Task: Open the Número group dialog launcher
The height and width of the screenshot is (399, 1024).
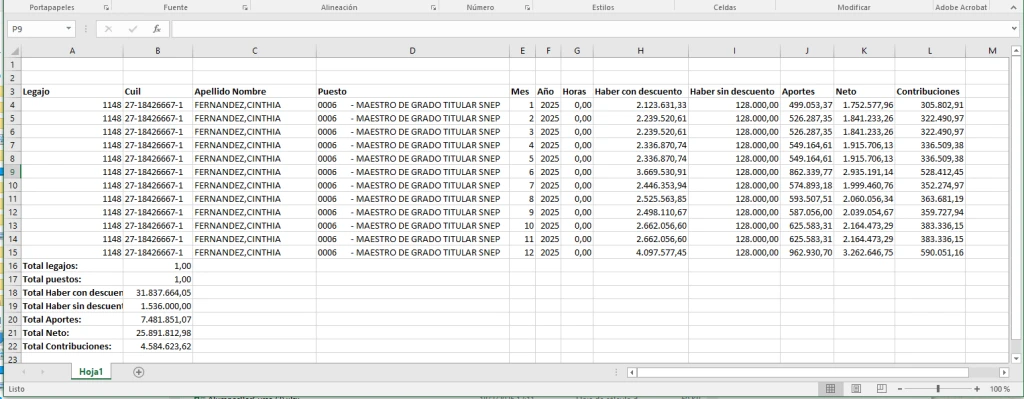Action: coord(527,8)
